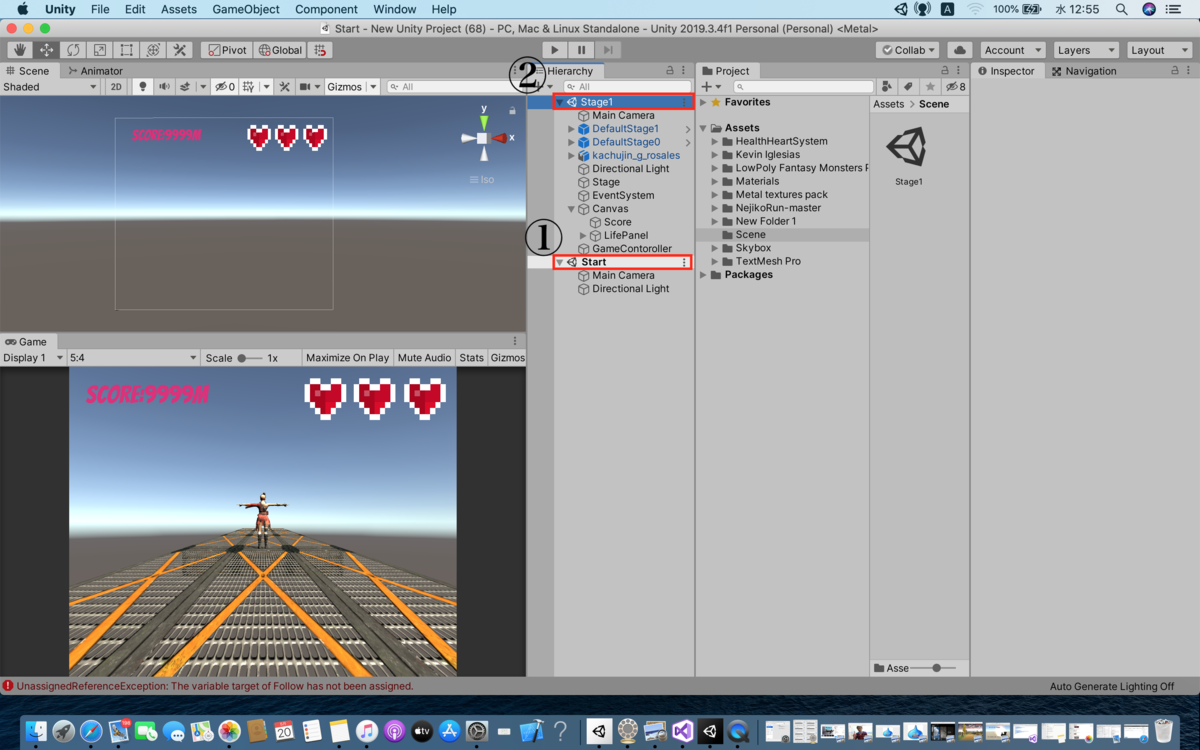The width and height of the screenshot is (1200, 750).
Task: Open Stats overlay in Game view
Action: [471, 357]
